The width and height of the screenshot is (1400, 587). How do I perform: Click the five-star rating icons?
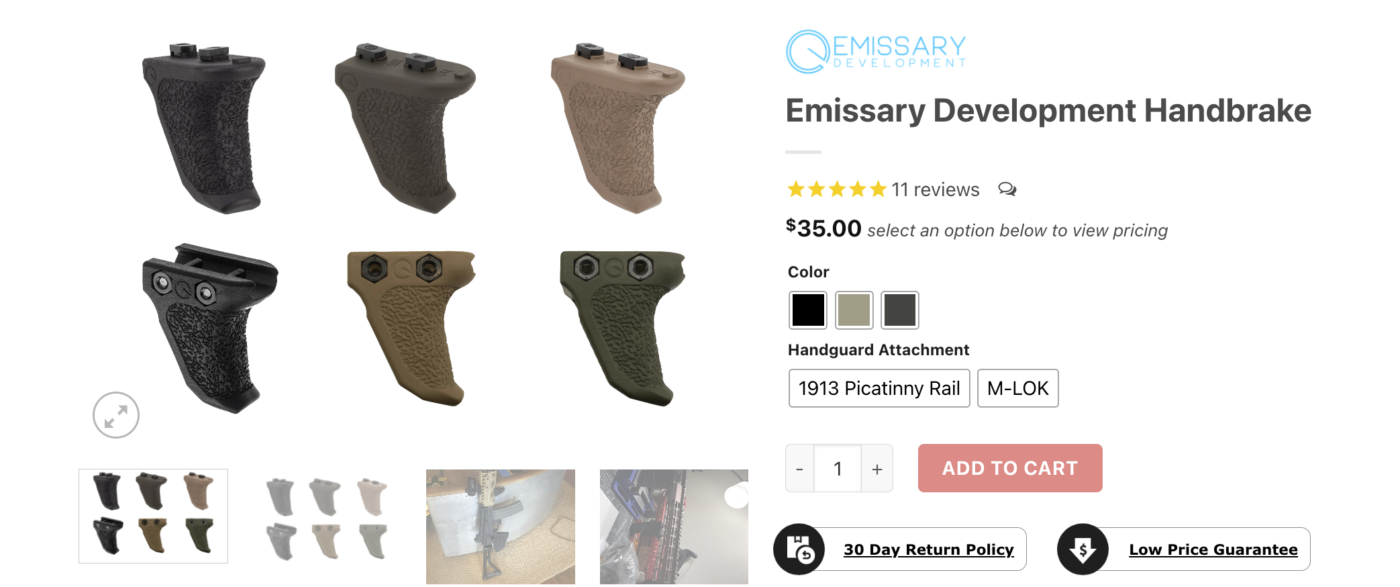point(837,189)
